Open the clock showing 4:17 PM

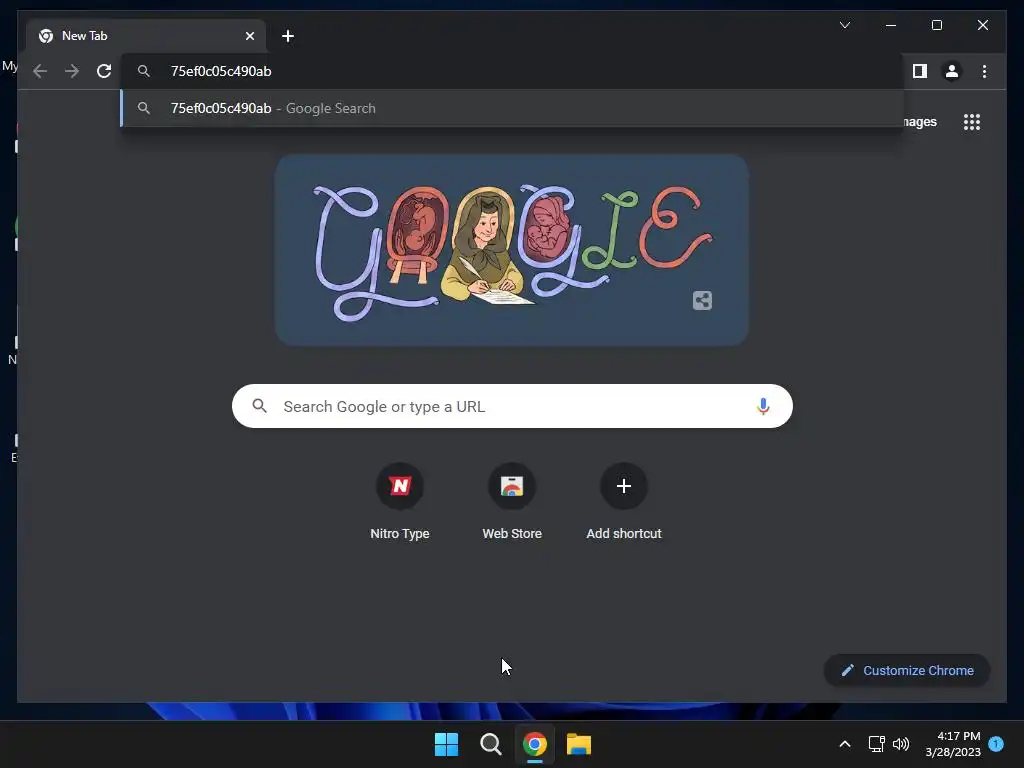coord(953,744)
